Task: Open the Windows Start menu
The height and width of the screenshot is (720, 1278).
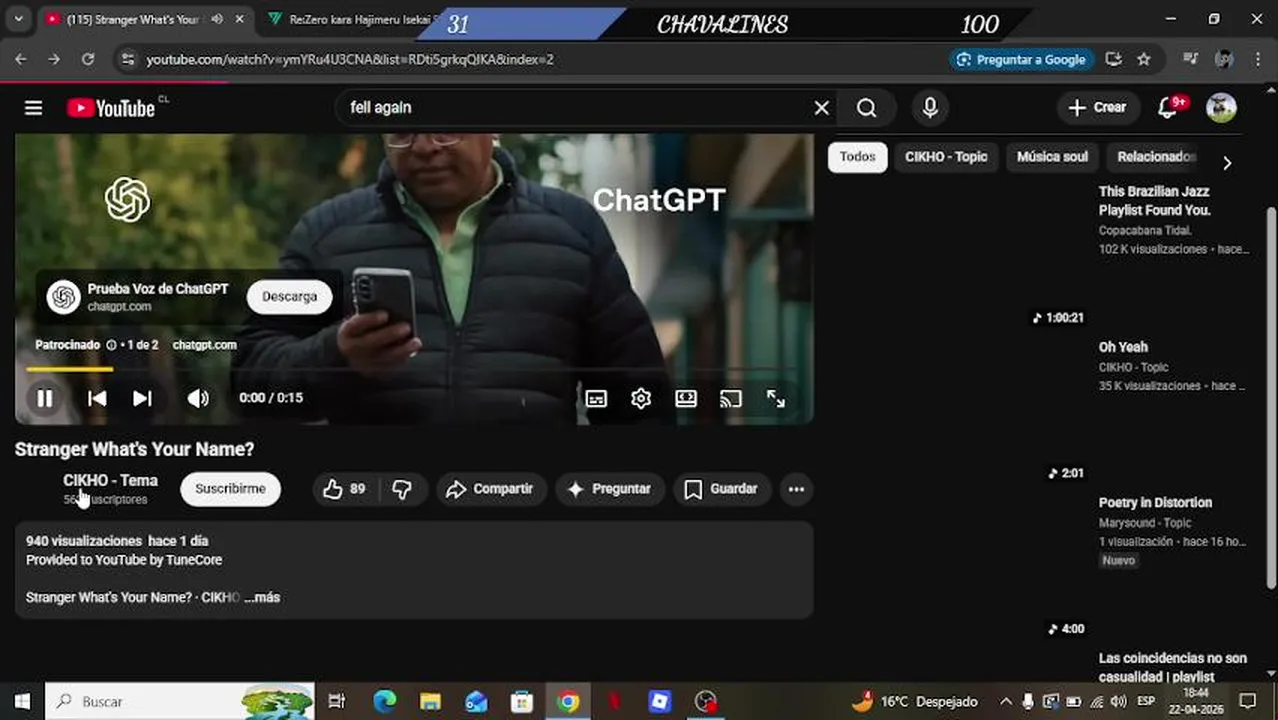Action: point(21,702)
